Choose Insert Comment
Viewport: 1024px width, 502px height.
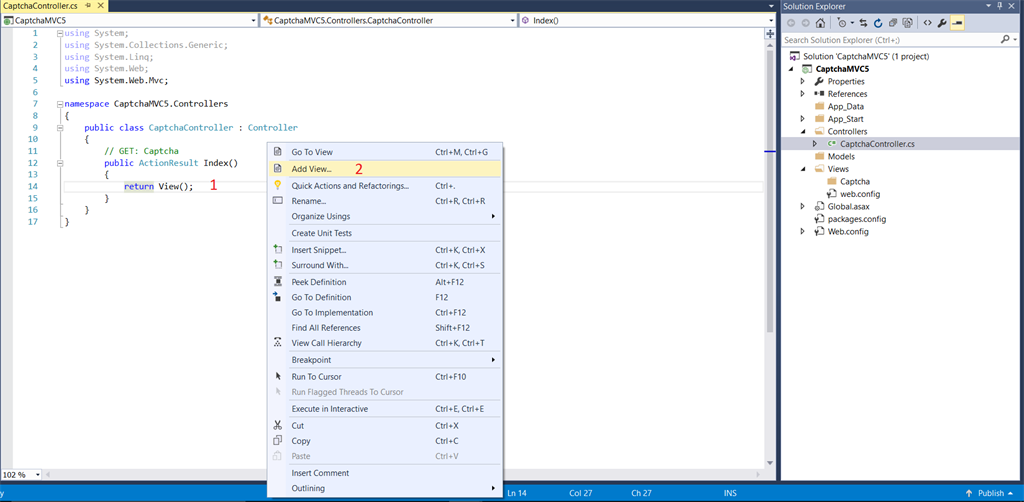[x=385, y=473]
